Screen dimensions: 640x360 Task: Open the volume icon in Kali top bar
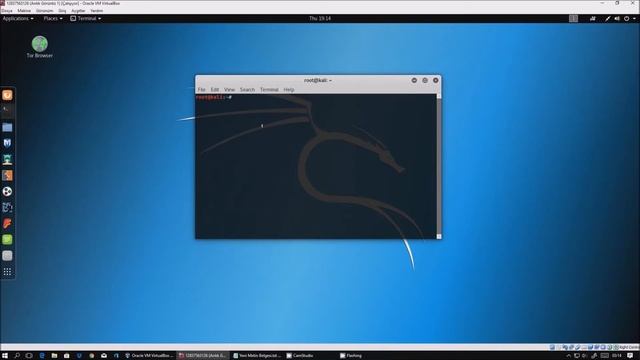(x=617, y=18)
